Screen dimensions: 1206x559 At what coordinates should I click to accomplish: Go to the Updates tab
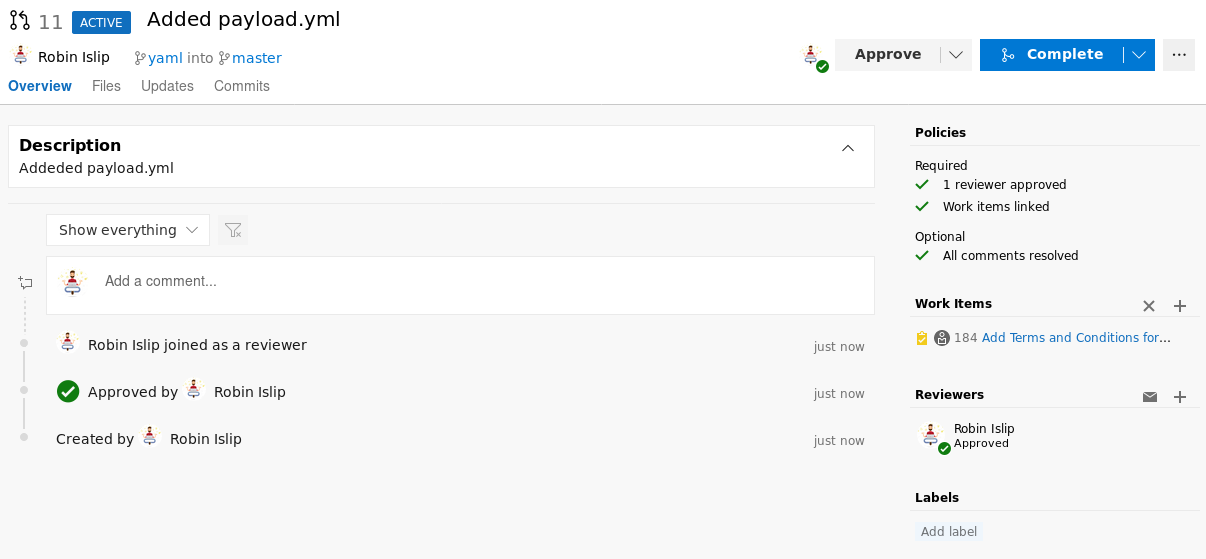167,86
